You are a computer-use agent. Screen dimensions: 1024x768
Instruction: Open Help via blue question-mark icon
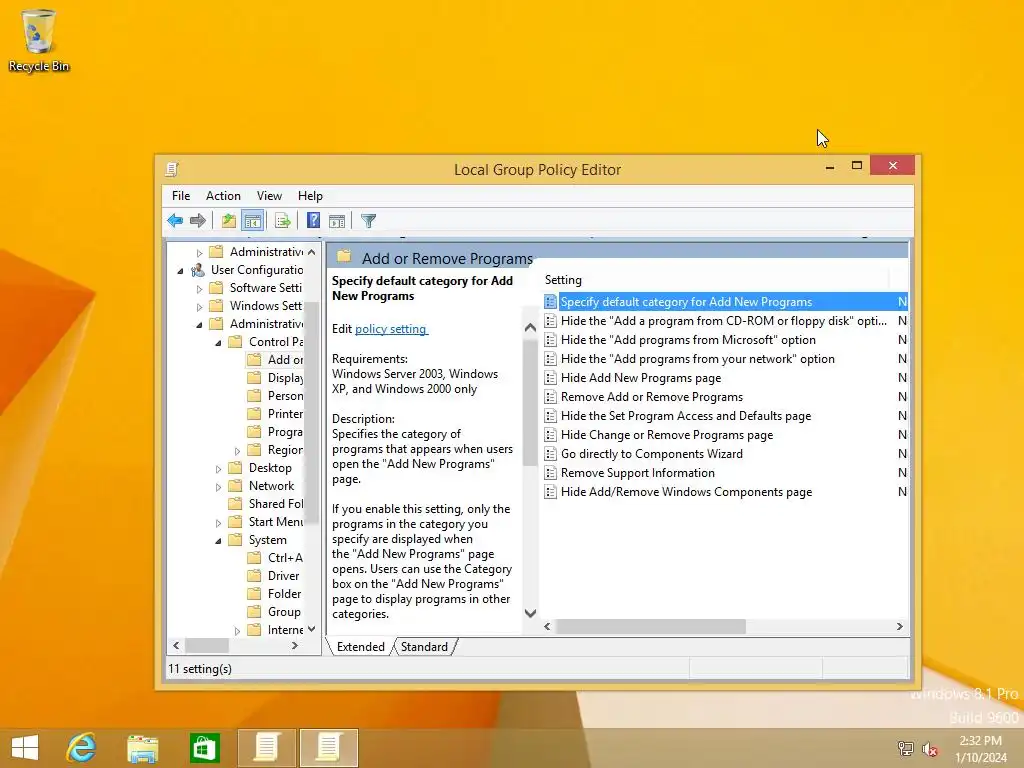(313, 221)
